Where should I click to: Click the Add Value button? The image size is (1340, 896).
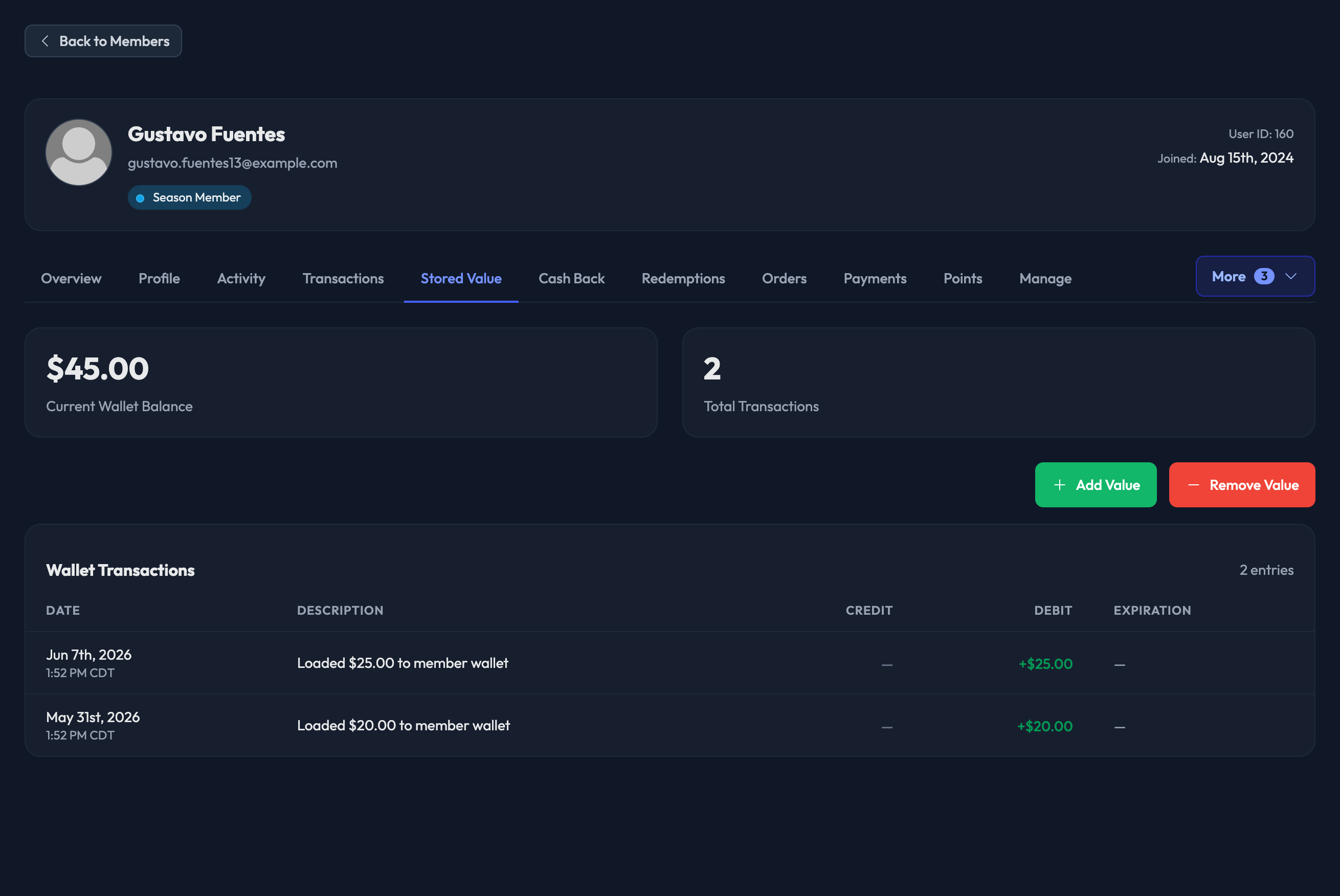pos(1096,485)
